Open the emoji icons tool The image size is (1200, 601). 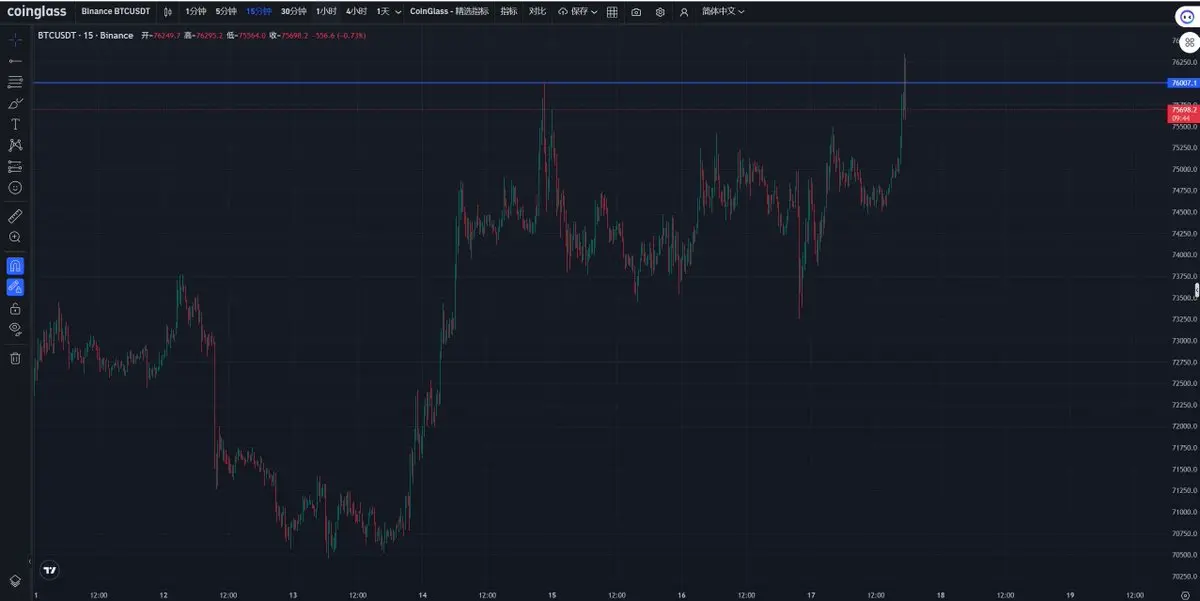point(15,187)
